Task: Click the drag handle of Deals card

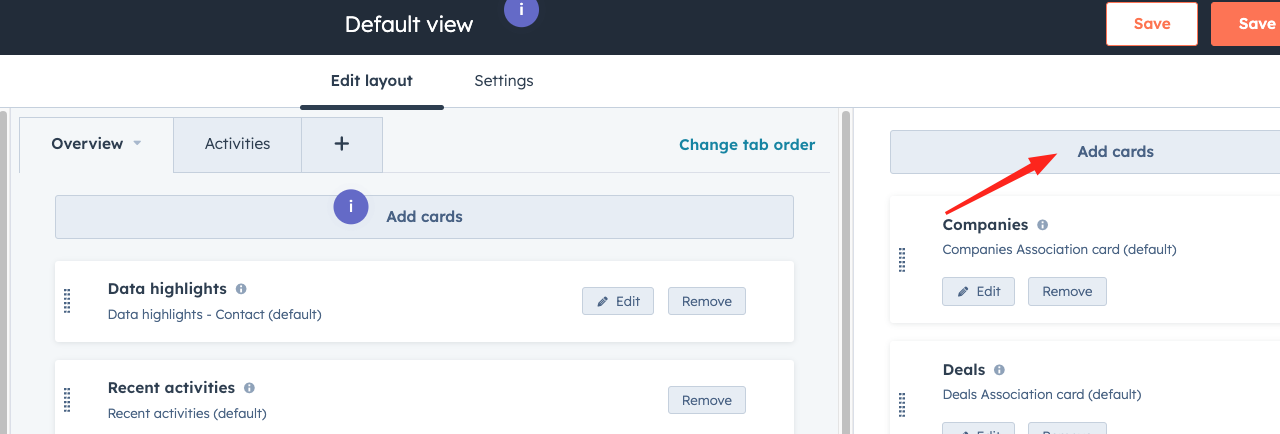Action: tap(902, 405)
